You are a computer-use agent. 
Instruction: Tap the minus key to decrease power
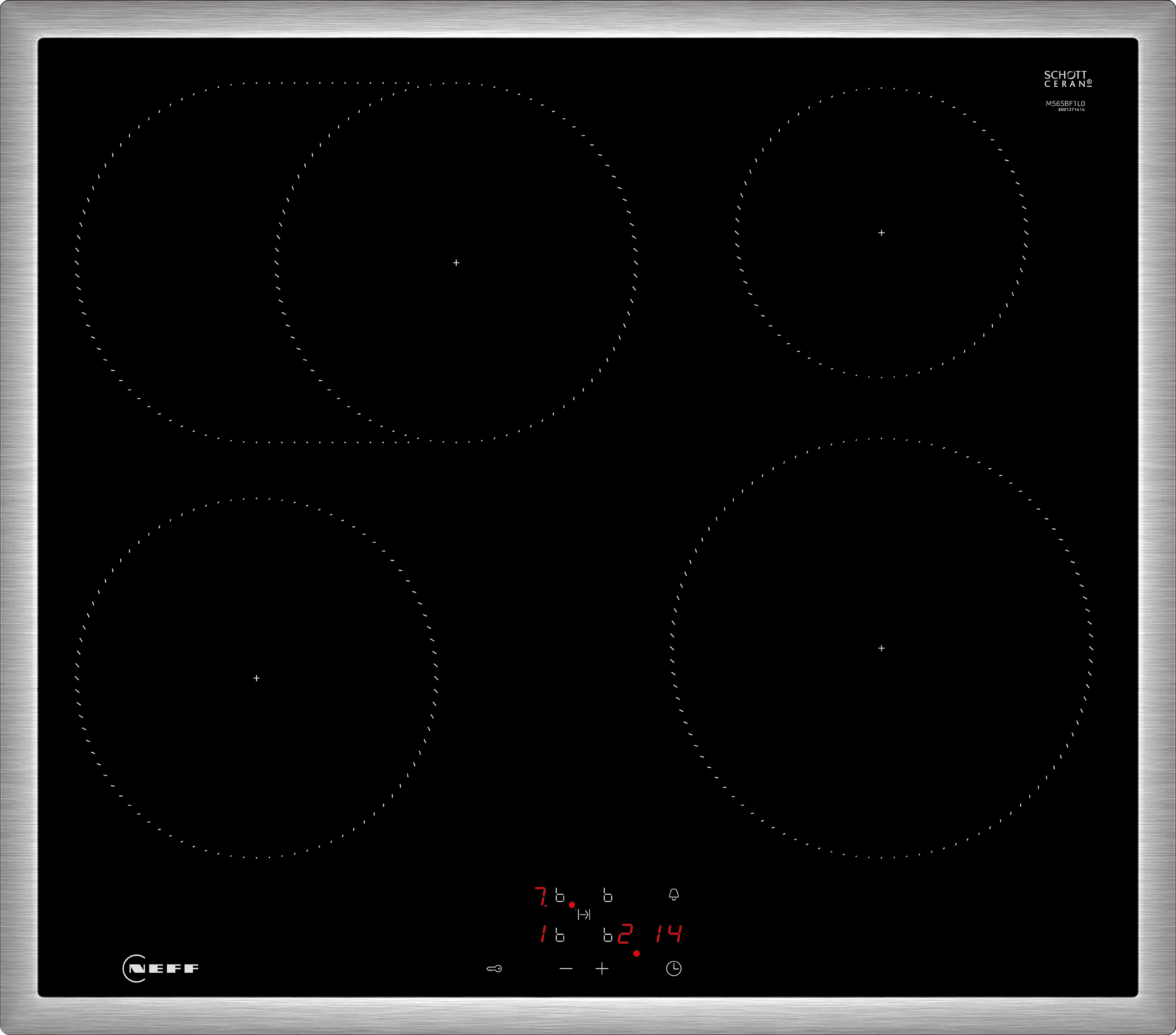[567, 969]
